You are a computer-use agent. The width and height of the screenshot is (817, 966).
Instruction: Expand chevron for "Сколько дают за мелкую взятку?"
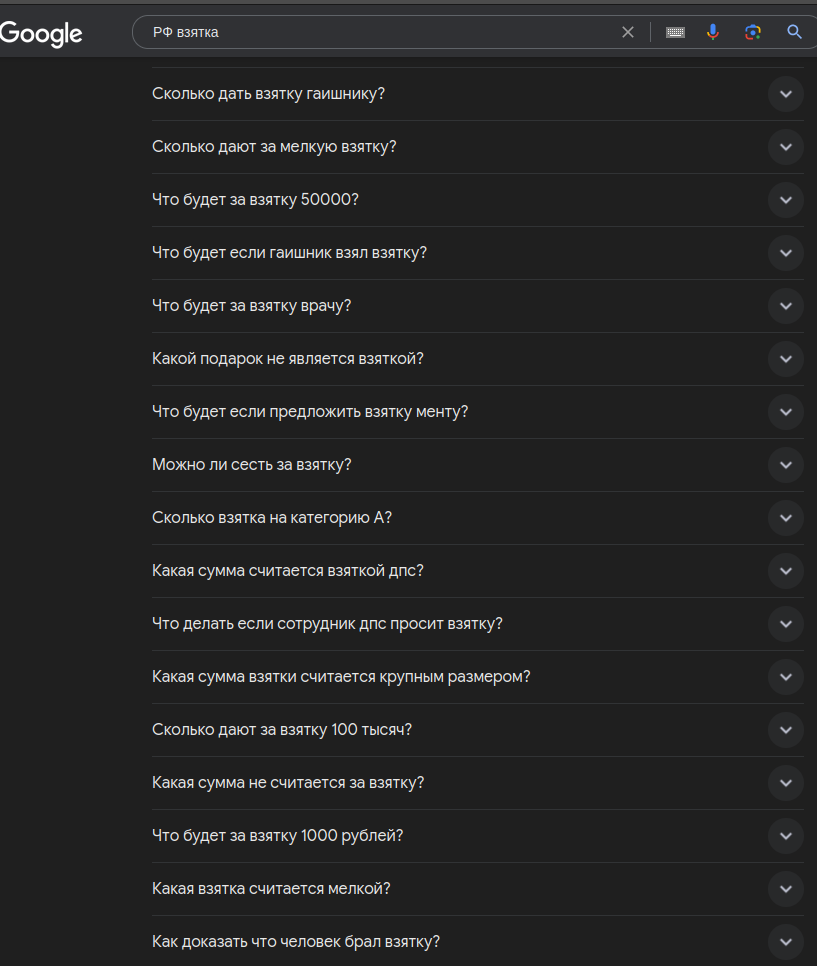pyautogui.click(x=786, y=147)
